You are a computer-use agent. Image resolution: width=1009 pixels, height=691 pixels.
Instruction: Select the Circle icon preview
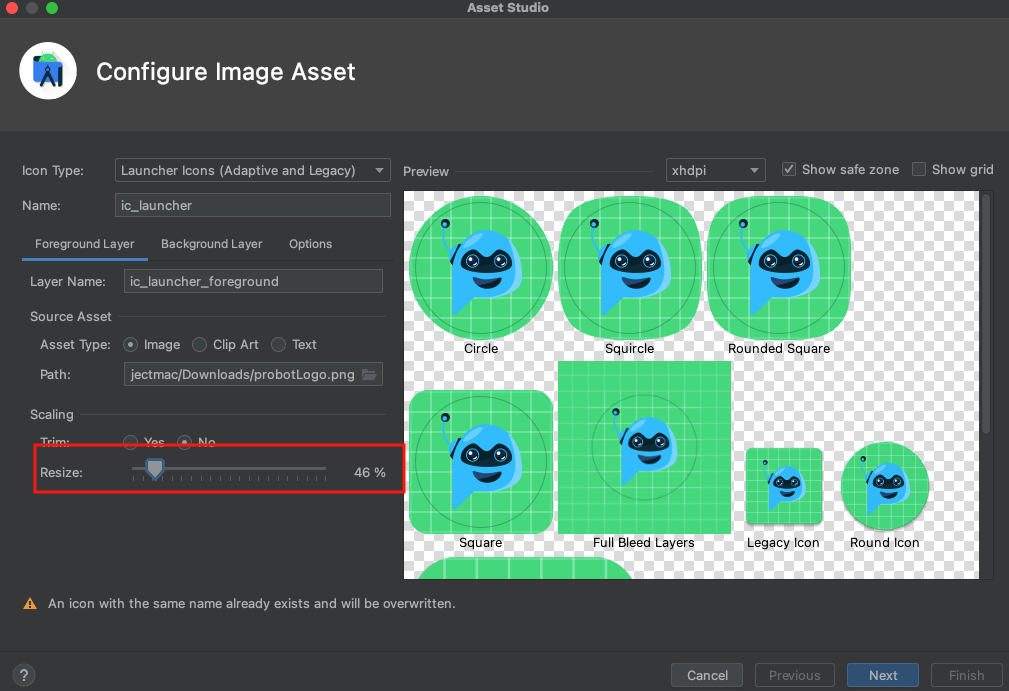point(481,267)
